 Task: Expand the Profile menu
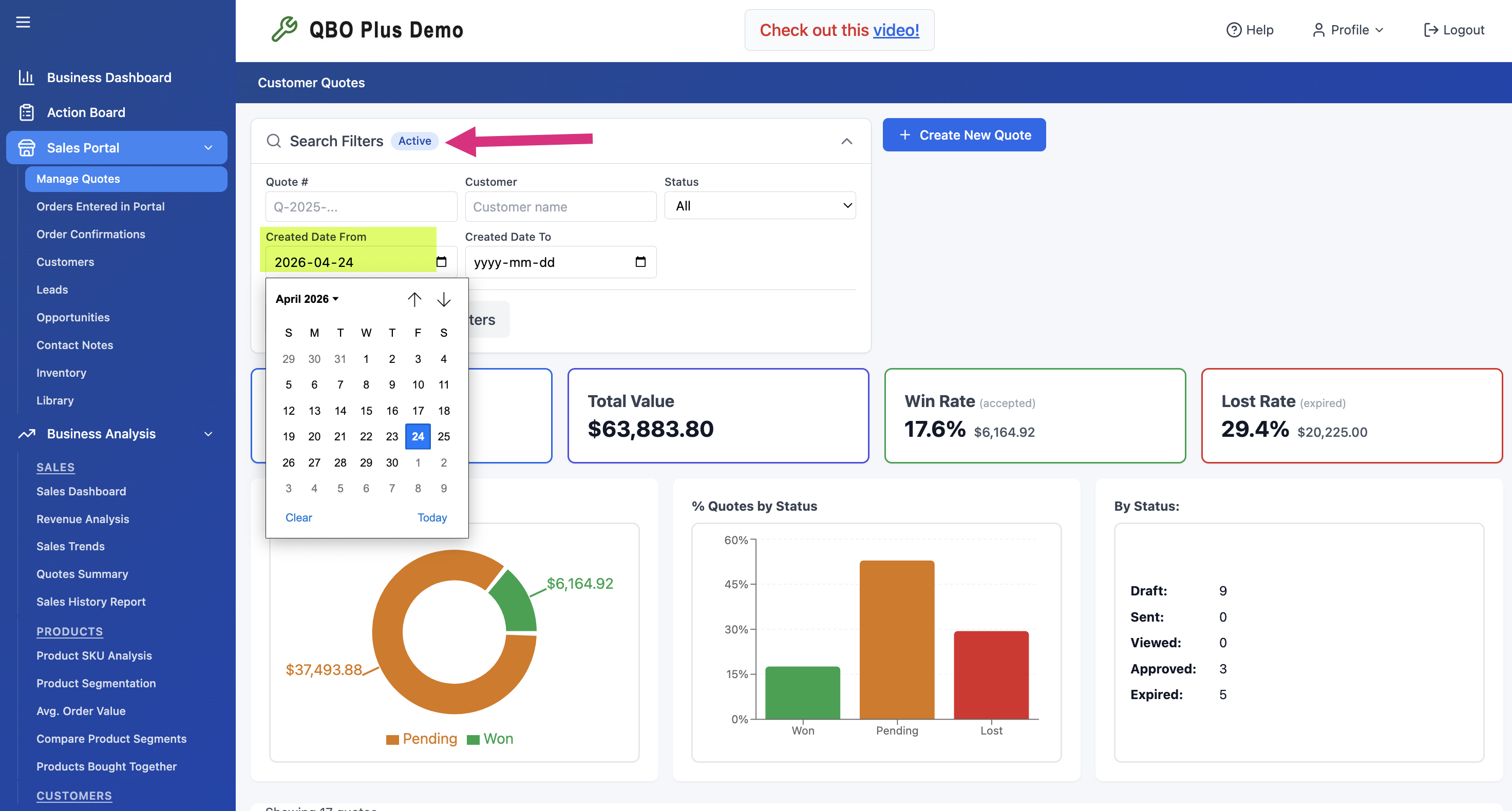pos(1348,30)
